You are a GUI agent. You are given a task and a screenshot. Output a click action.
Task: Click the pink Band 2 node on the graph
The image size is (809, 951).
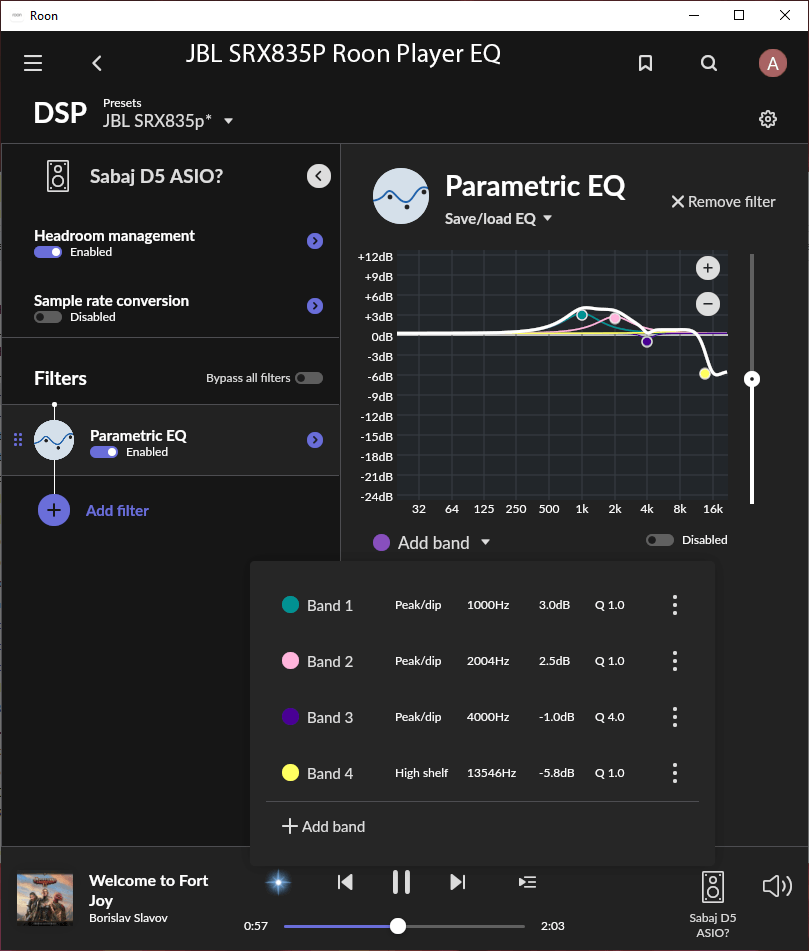coord(615,318)
